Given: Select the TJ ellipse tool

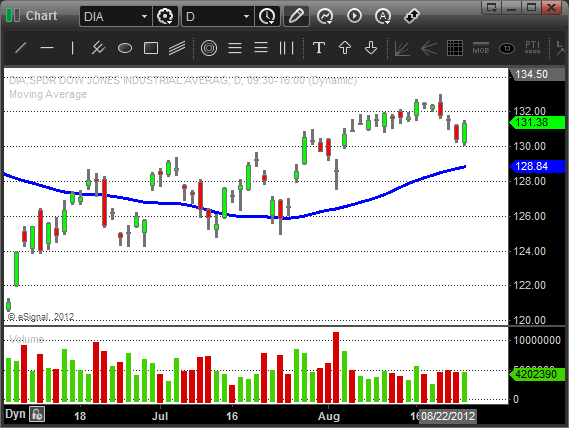Looking at the screenshot, I should click(507, 48).
